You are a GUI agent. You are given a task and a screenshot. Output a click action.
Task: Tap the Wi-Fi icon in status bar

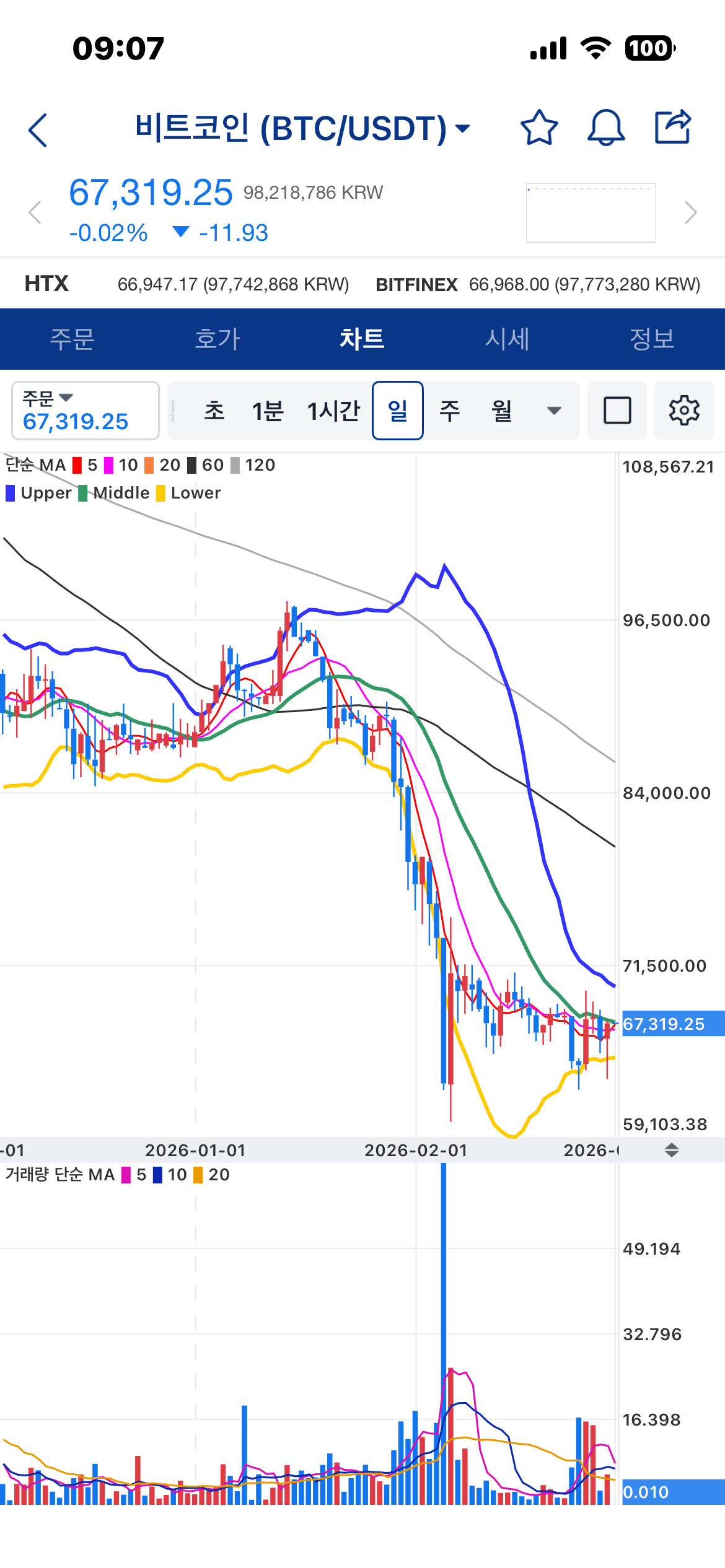click(x=595, y=48)
